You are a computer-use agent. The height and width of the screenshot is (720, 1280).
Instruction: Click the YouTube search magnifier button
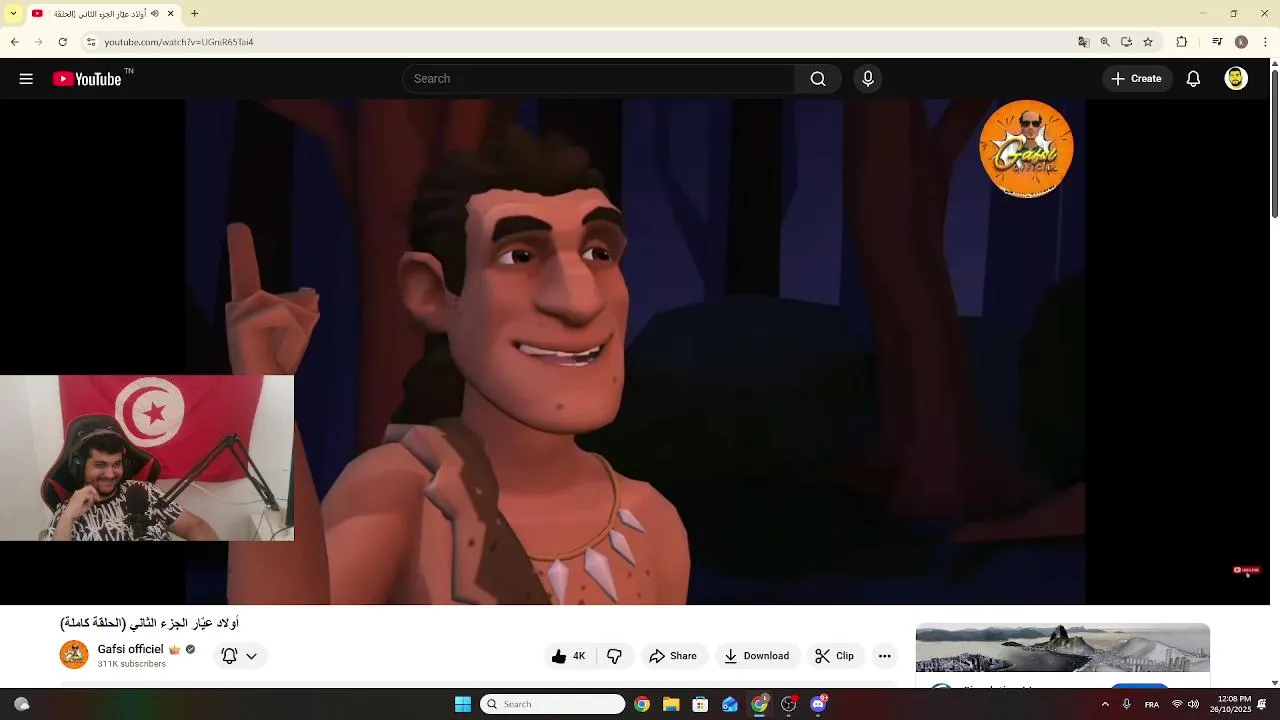tap(818, 79)
